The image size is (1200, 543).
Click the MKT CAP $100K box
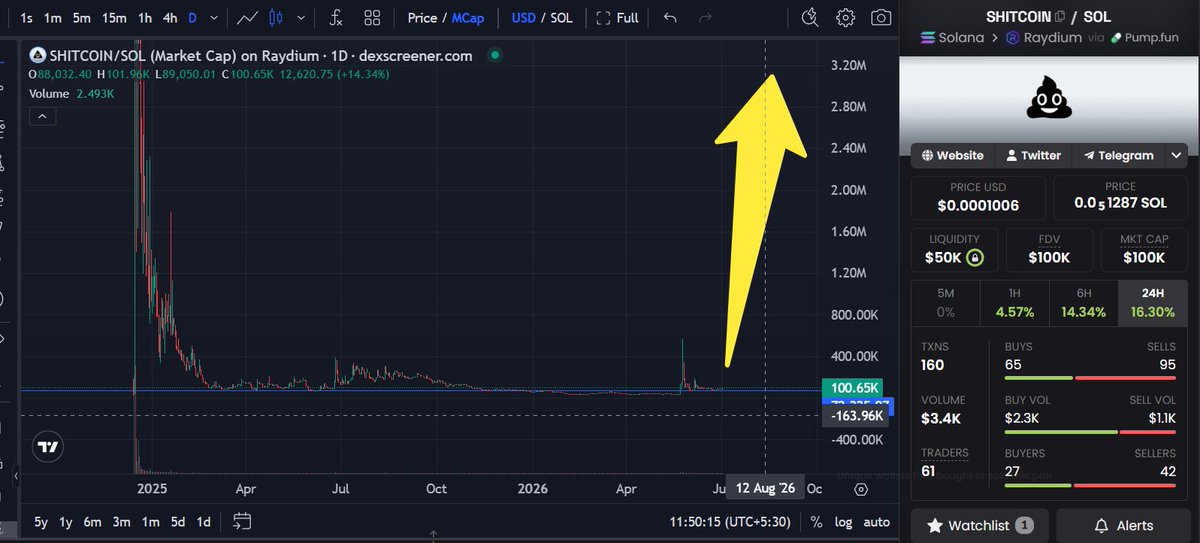tap(1145, 249)
